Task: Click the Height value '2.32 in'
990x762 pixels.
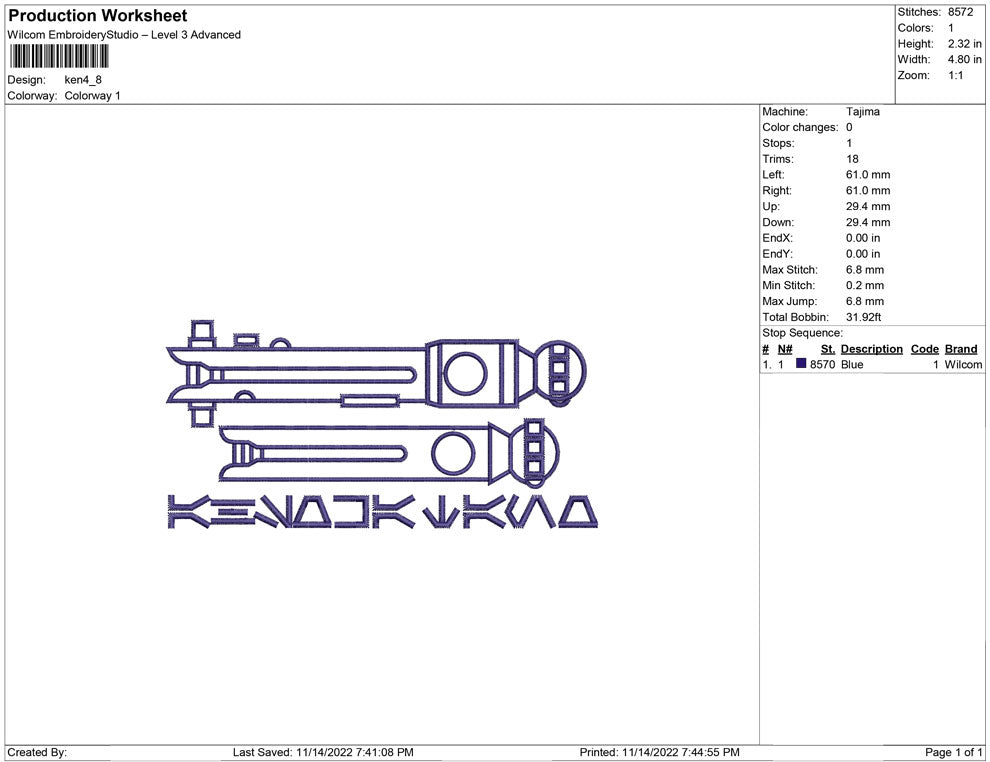Action: click(x=964, y=44)
